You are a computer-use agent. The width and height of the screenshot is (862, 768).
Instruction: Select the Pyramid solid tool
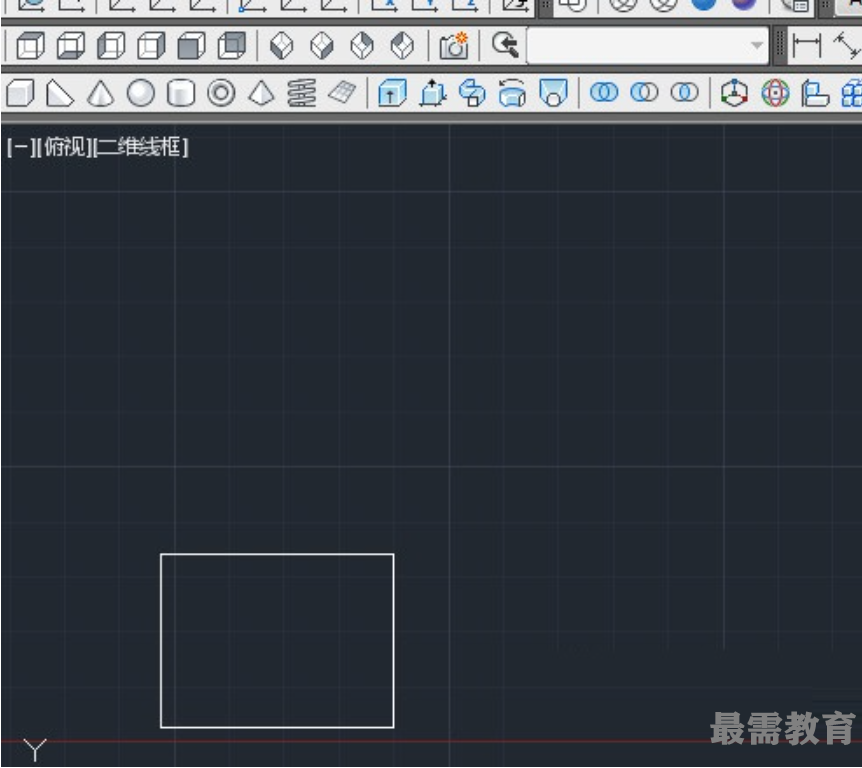point(262,93)
